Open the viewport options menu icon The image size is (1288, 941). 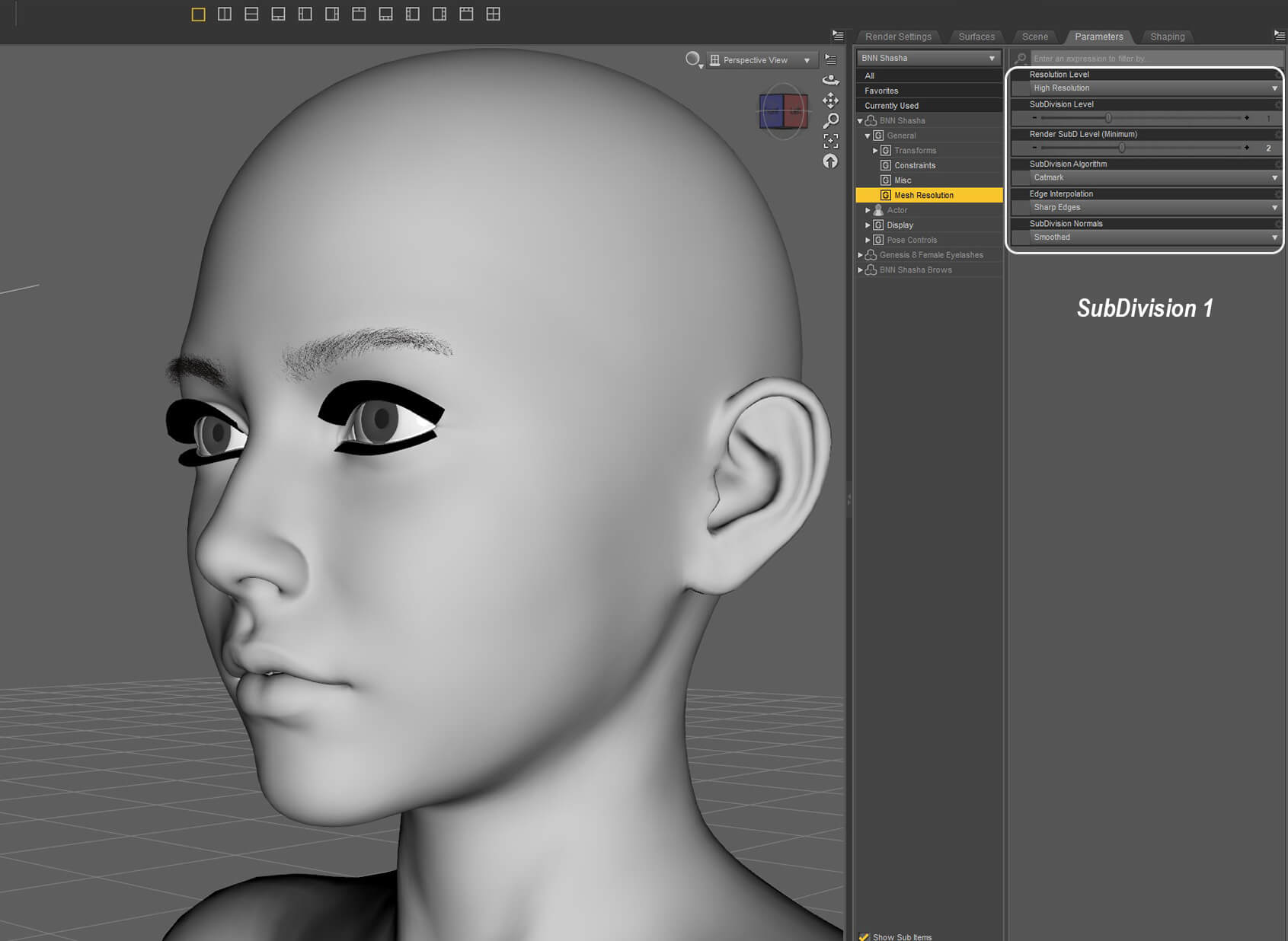[831, 59]
